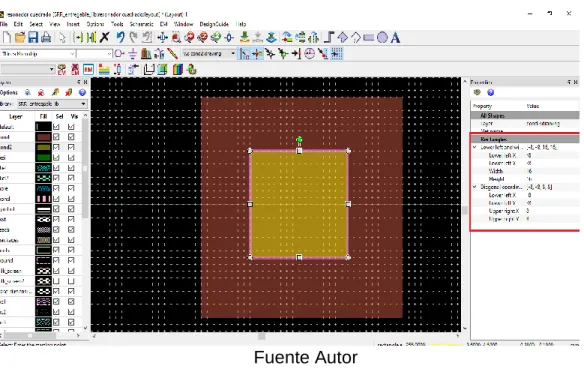Click the colorful layer stack 3D view icon
Viewport: 584px width, 369px height.
point(178,70)
